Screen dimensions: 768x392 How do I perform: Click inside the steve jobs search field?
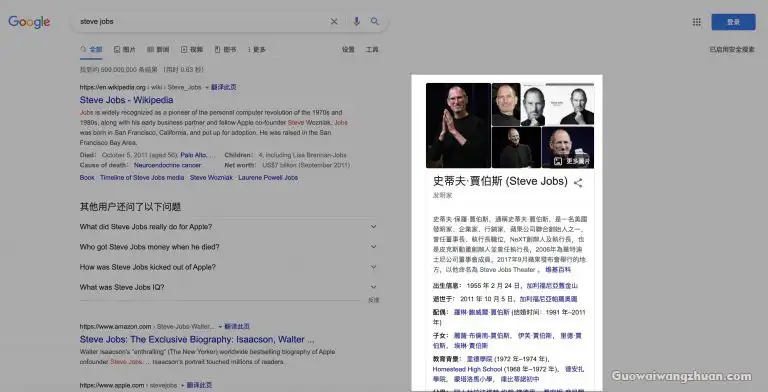201,22
